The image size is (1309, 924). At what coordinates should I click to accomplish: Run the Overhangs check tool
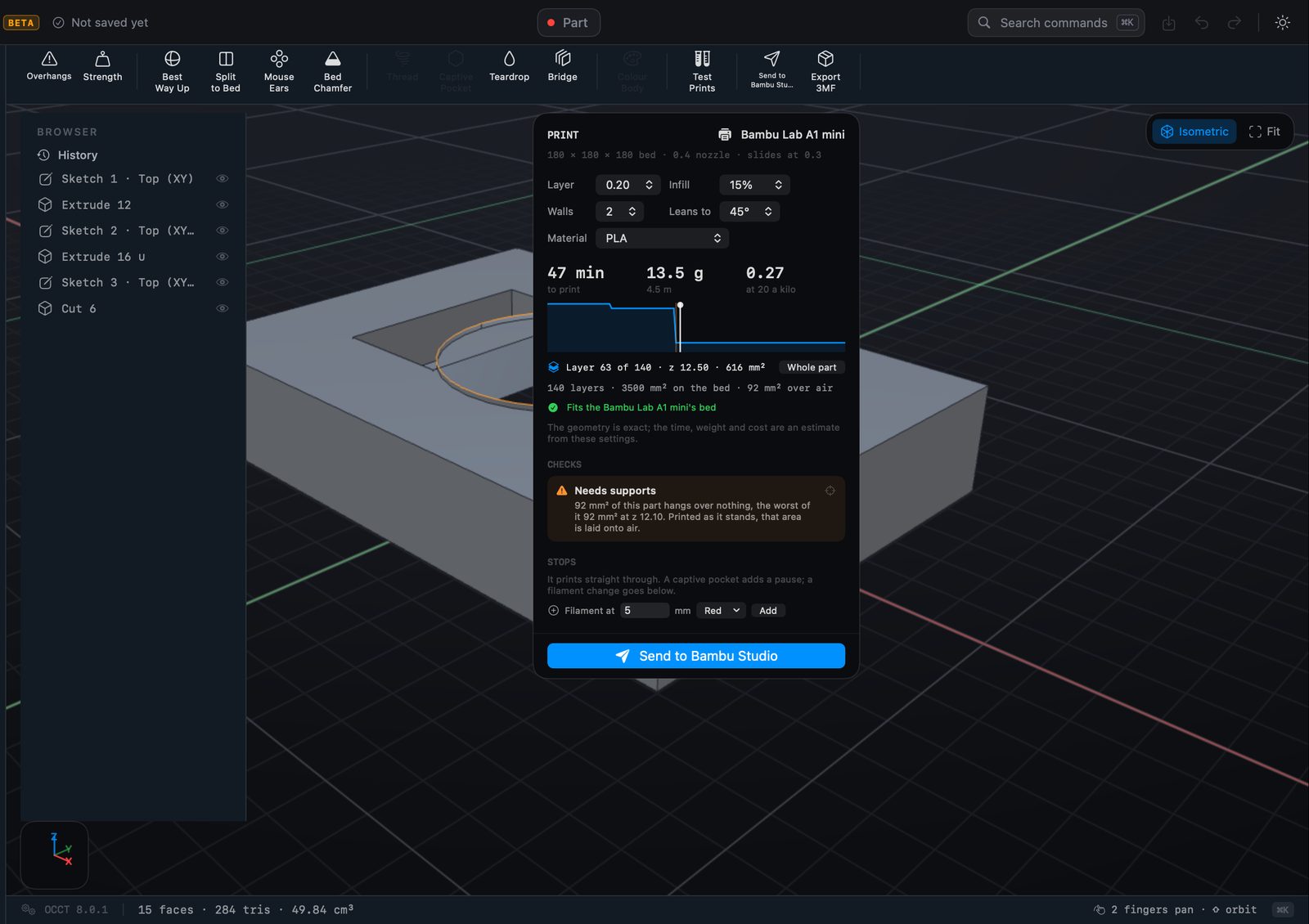[49, 67]
